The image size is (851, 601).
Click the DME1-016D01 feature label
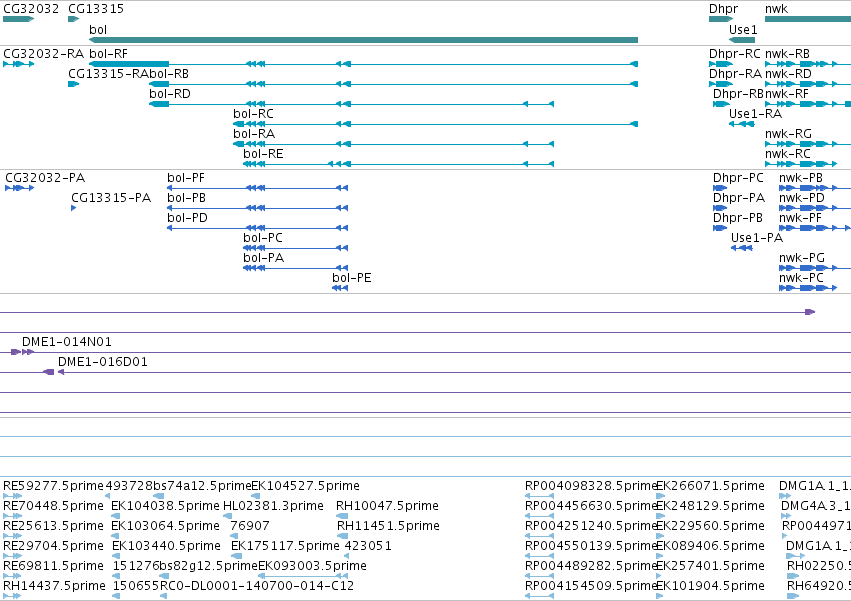[103, 362]
